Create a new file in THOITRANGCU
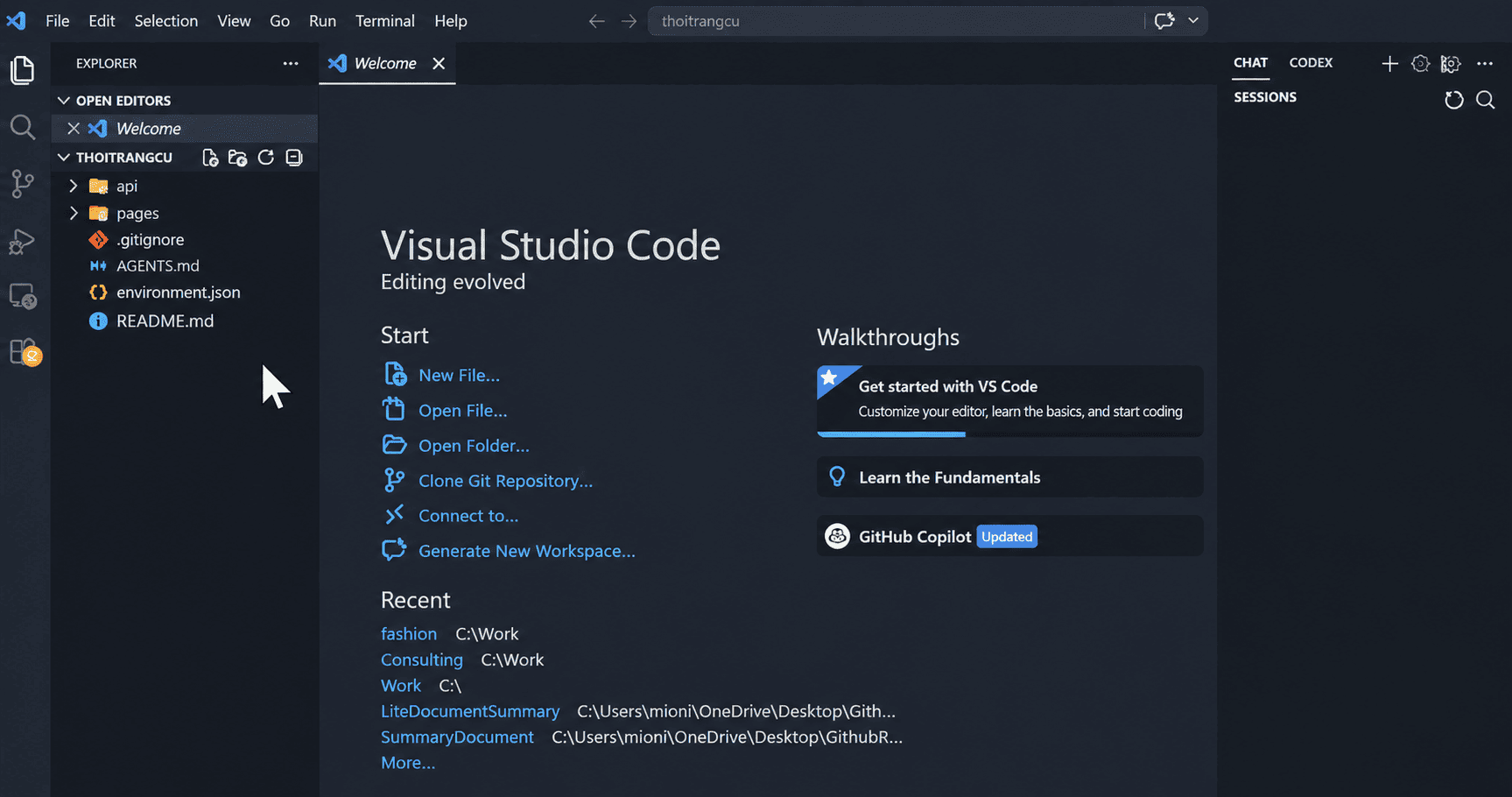The width and height of the screenshot is (1512, 797). pos(210,158)
